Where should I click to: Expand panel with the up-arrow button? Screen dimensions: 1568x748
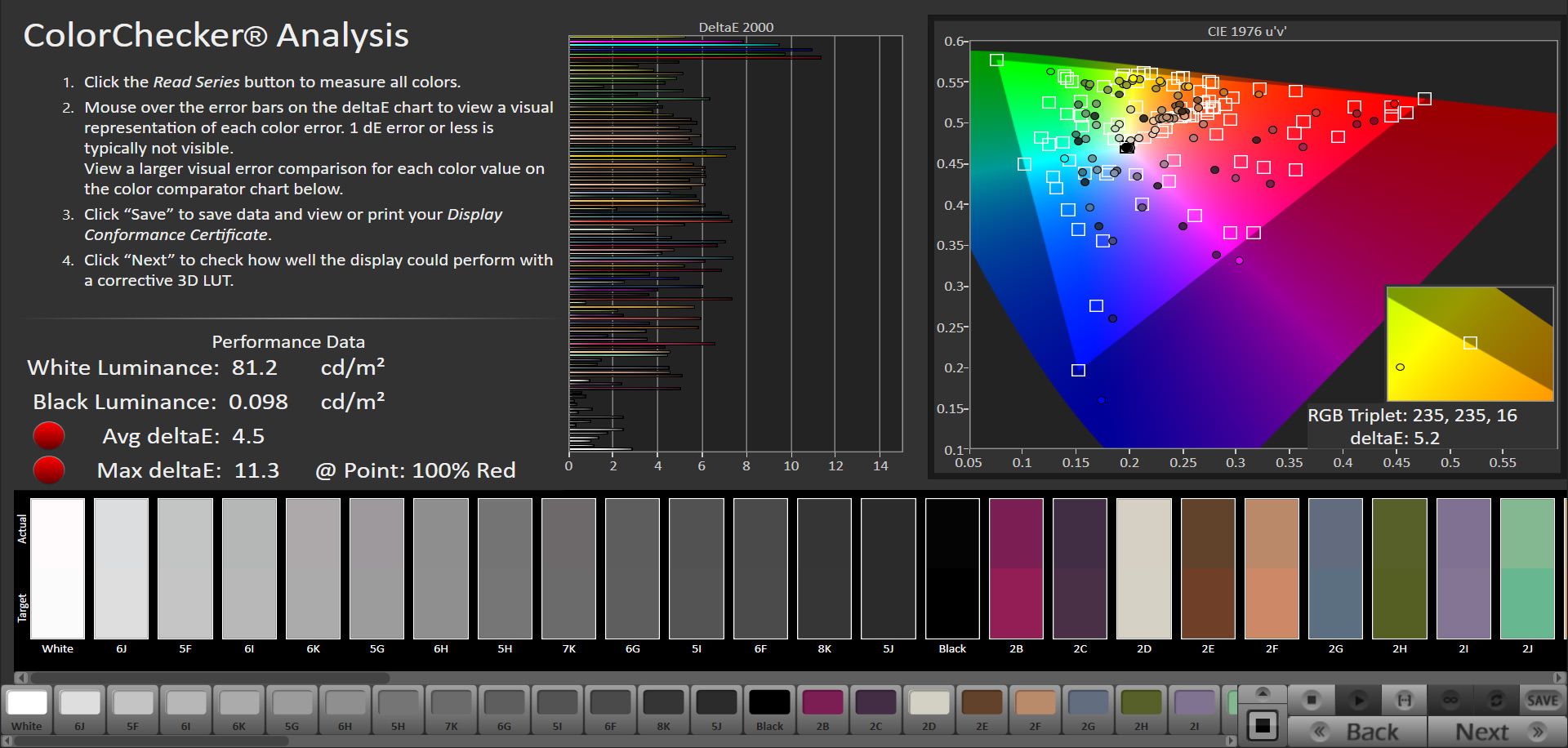pyautogui.click(x=1263, y=693)
